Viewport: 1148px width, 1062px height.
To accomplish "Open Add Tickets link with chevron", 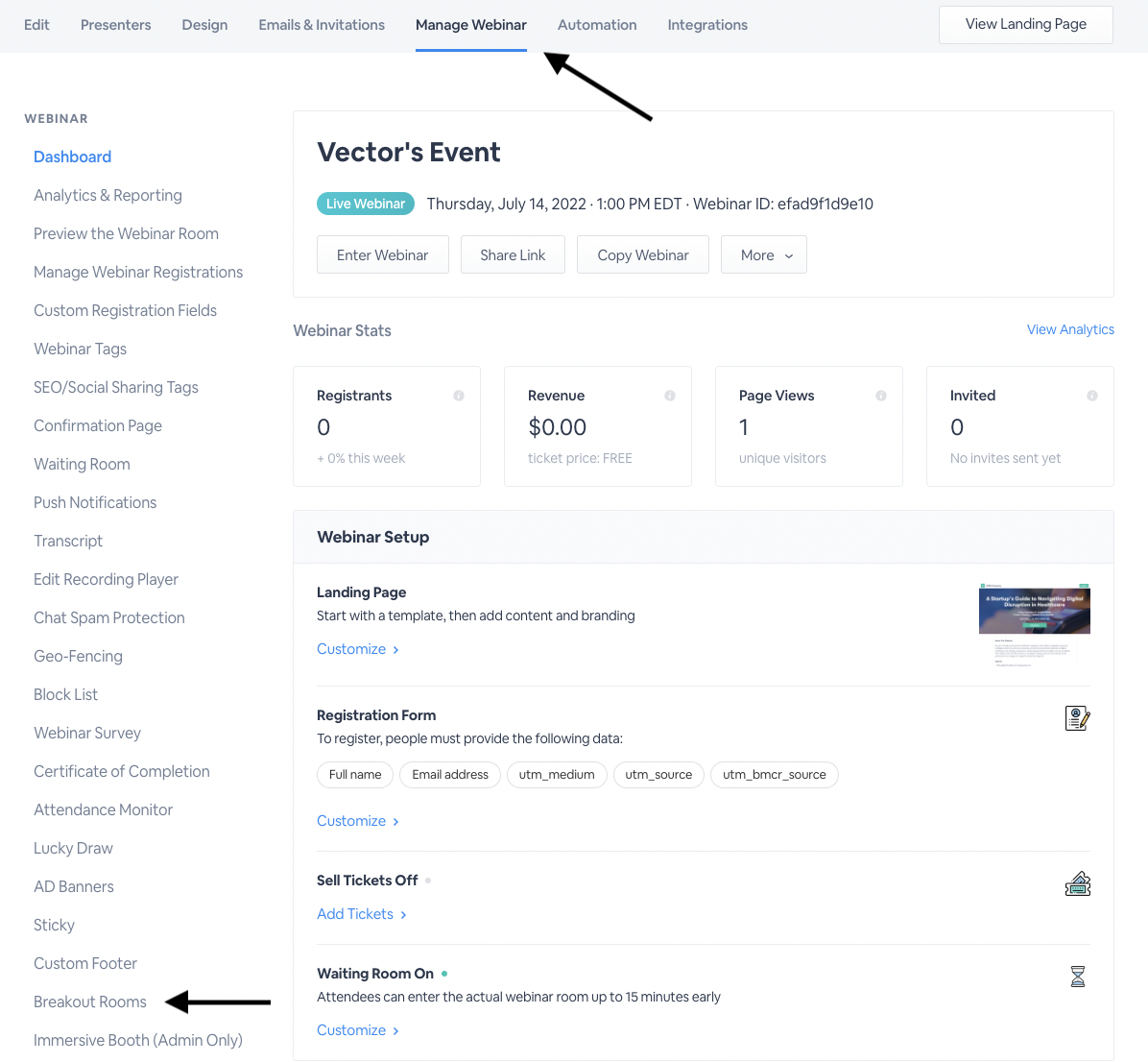I will (x=362, y=914).
